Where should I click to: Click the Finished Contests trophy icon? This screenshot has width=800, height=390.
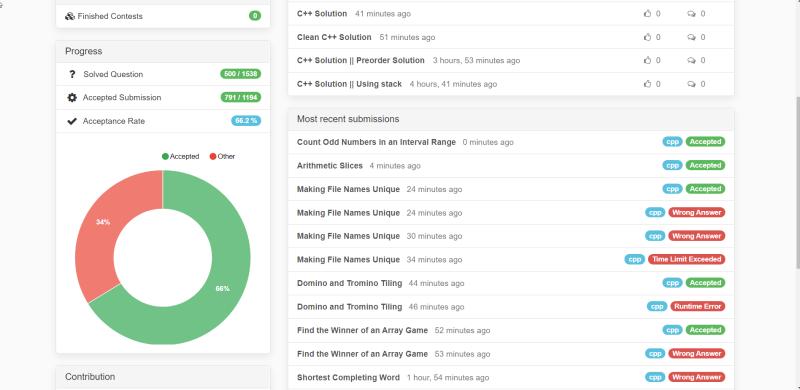coord(70,16)
